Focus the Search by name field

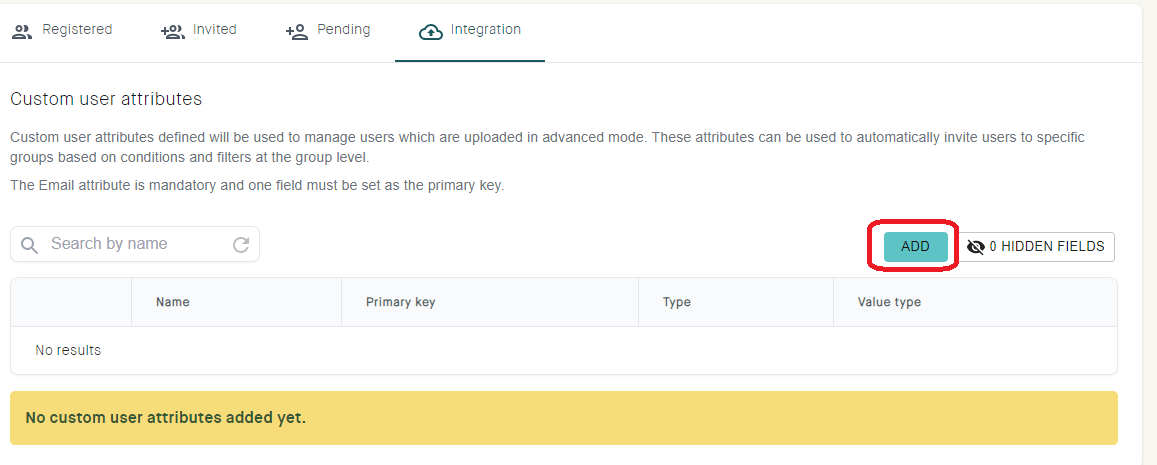[x=135, y=244]
